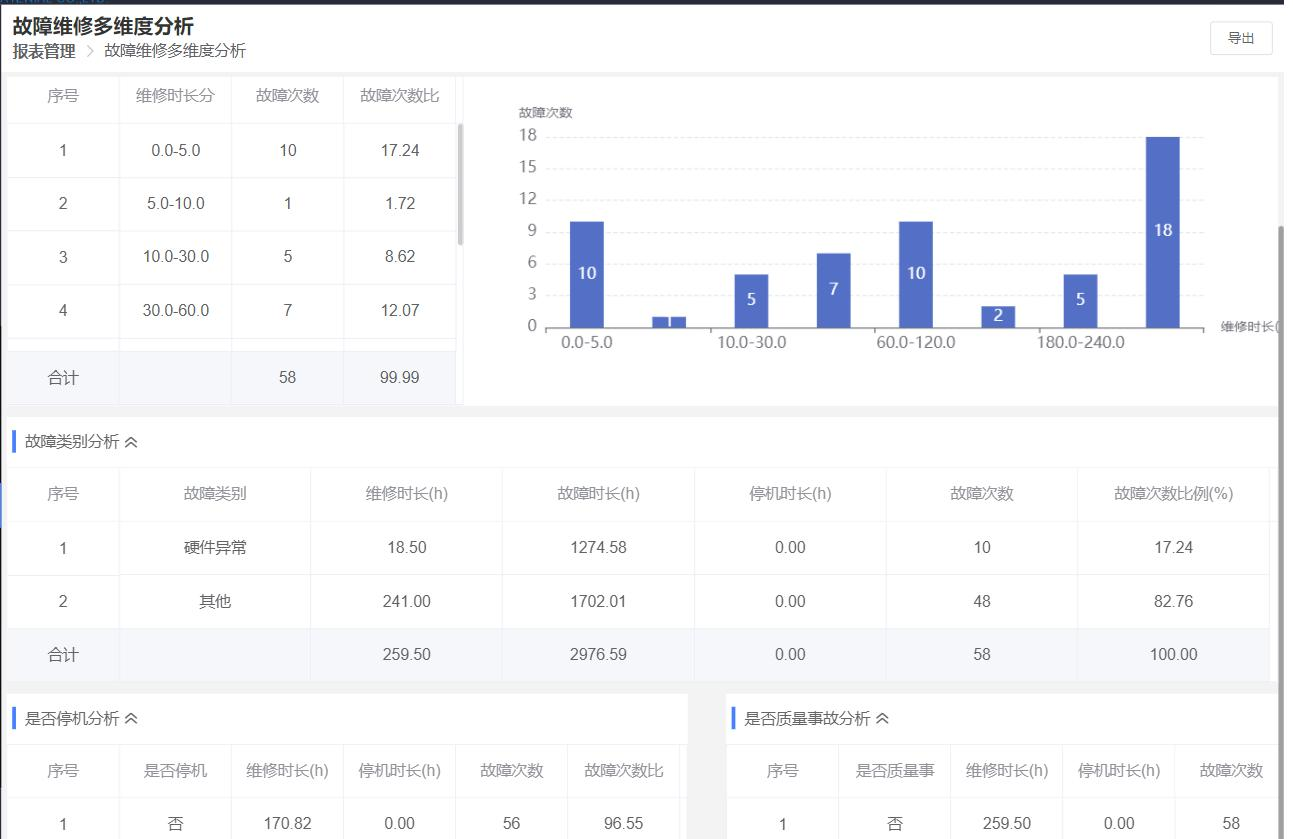Collapse the 故障类别分析 section chevron

(x=131, y=442)
